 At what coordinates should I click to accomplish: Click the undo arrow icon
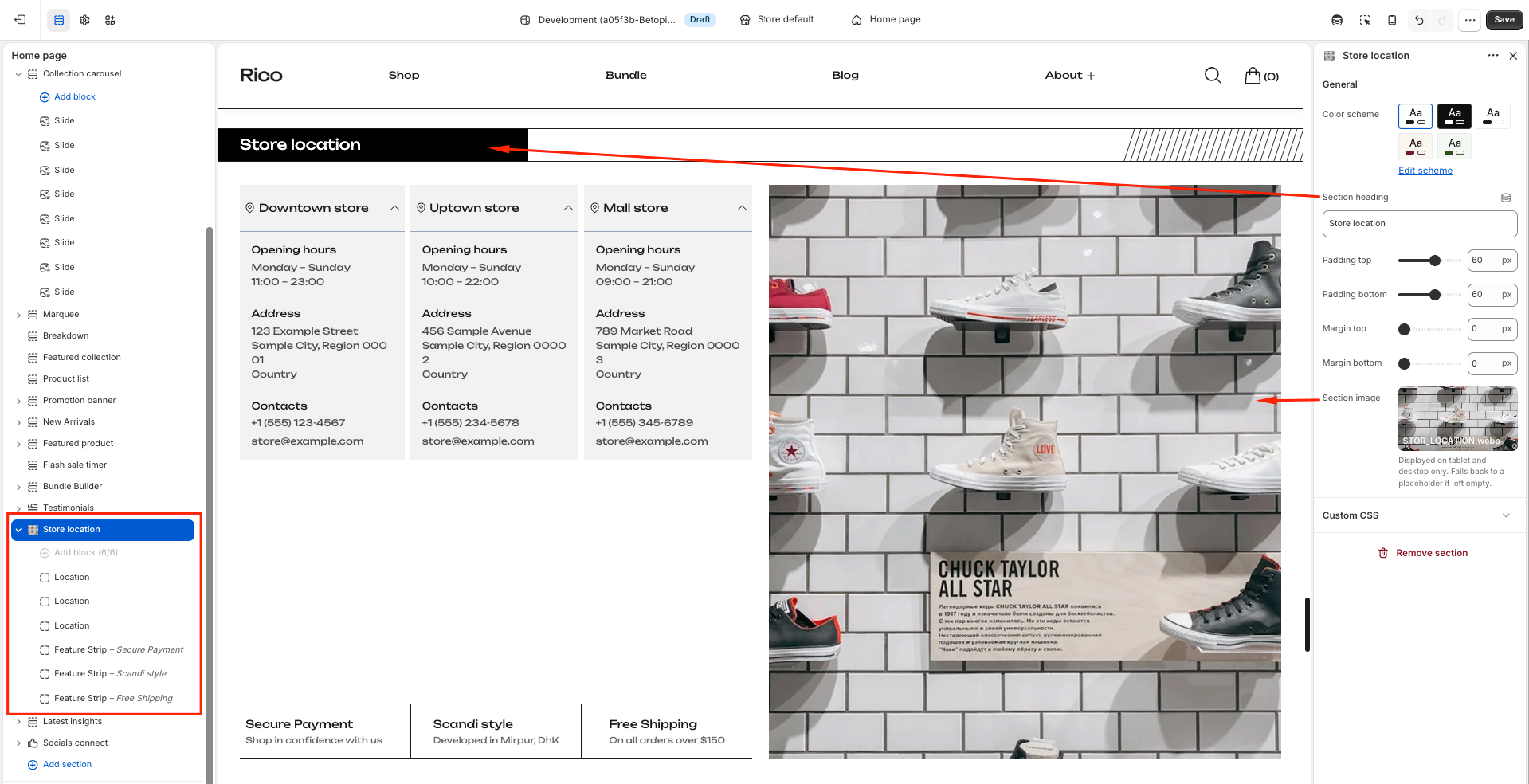(x=1419, y=20)
